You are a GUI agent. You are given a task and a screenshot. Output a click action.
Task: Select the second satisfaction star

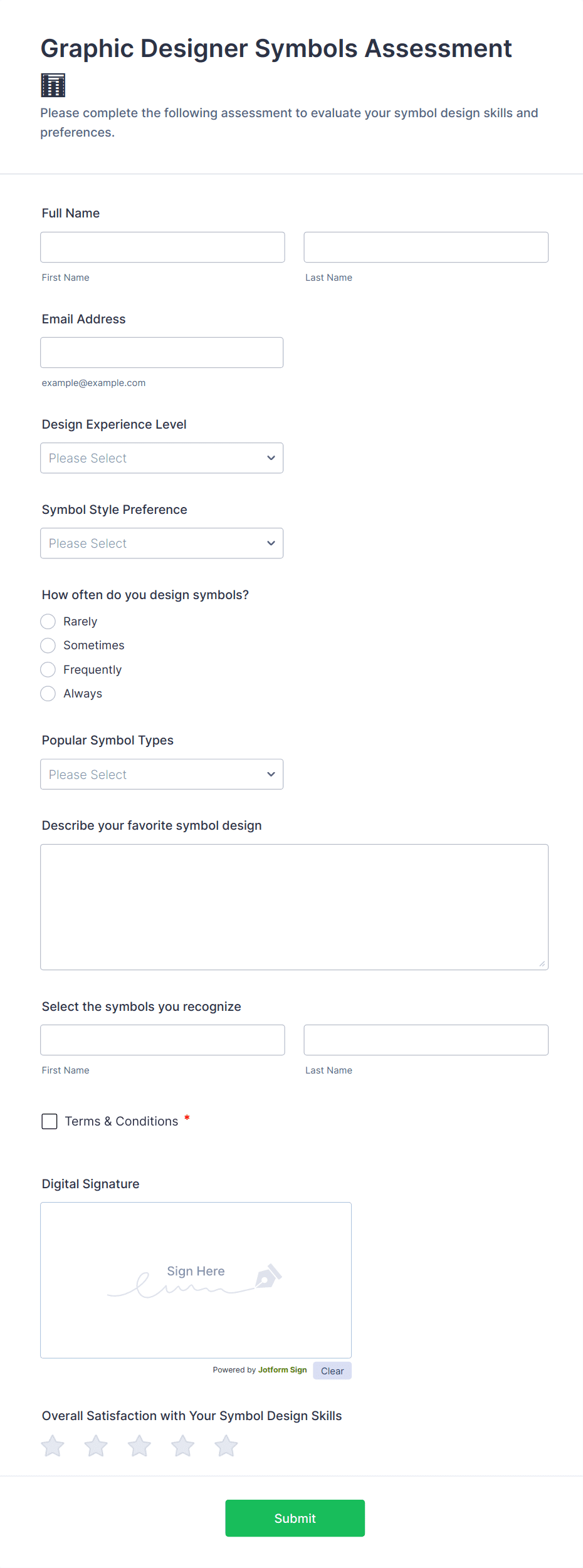96,1446
